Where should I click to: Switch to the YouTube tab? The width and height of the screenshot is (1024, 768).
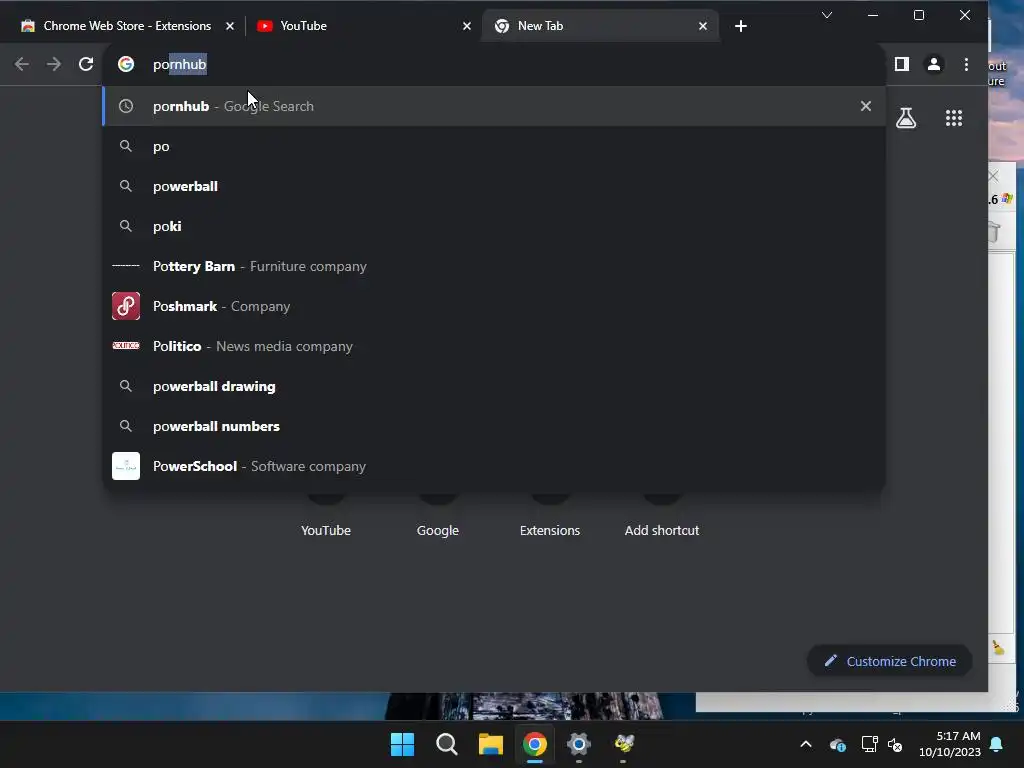tap(363, 26)
